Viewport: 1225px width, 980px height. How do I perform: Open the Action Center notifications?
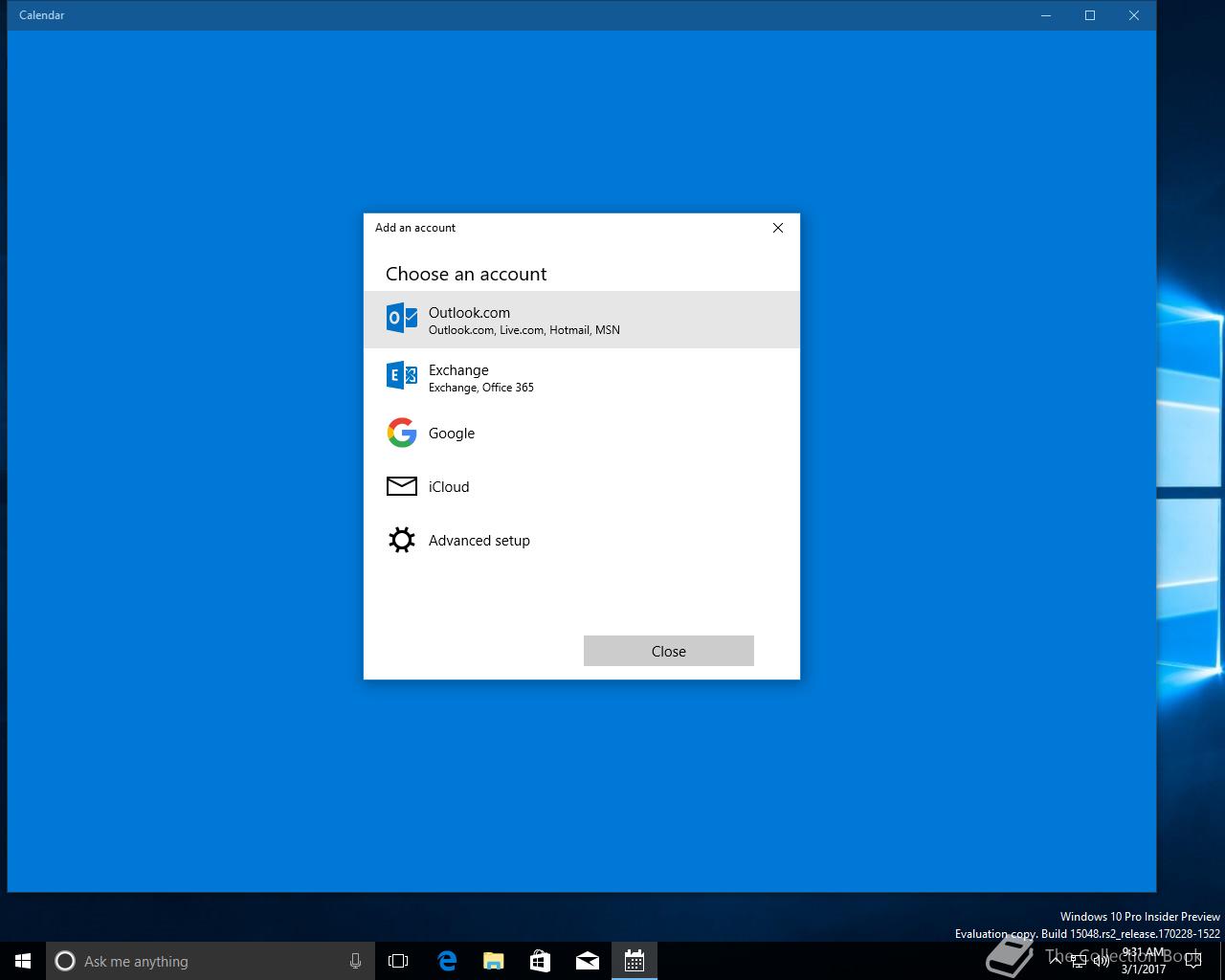click(1193, 961)
